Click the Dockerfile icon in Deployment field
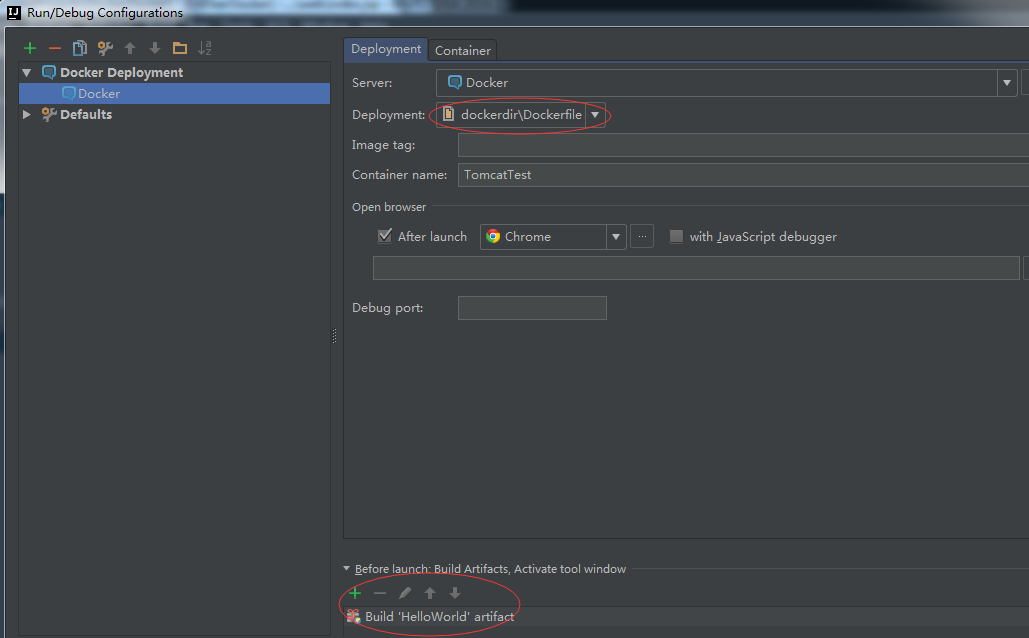 448,114
